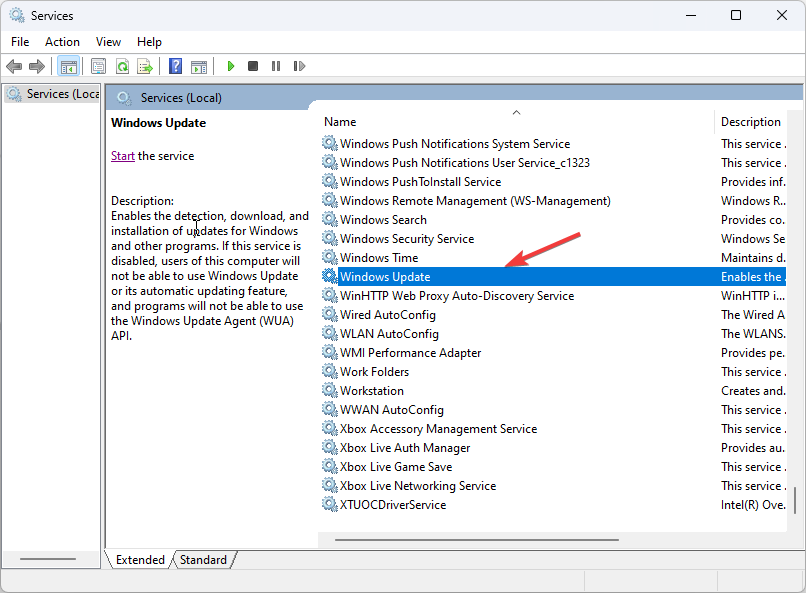Switch to the Extended tab
This screenshot has height=593, width=806.
pos(140,560)
